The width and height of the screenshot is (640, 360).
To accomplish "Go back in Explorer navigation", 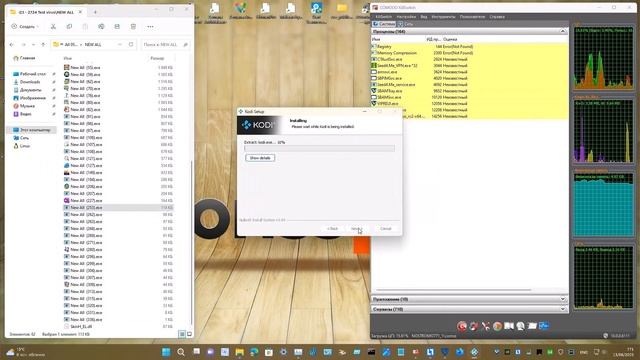I will [12, 44].
